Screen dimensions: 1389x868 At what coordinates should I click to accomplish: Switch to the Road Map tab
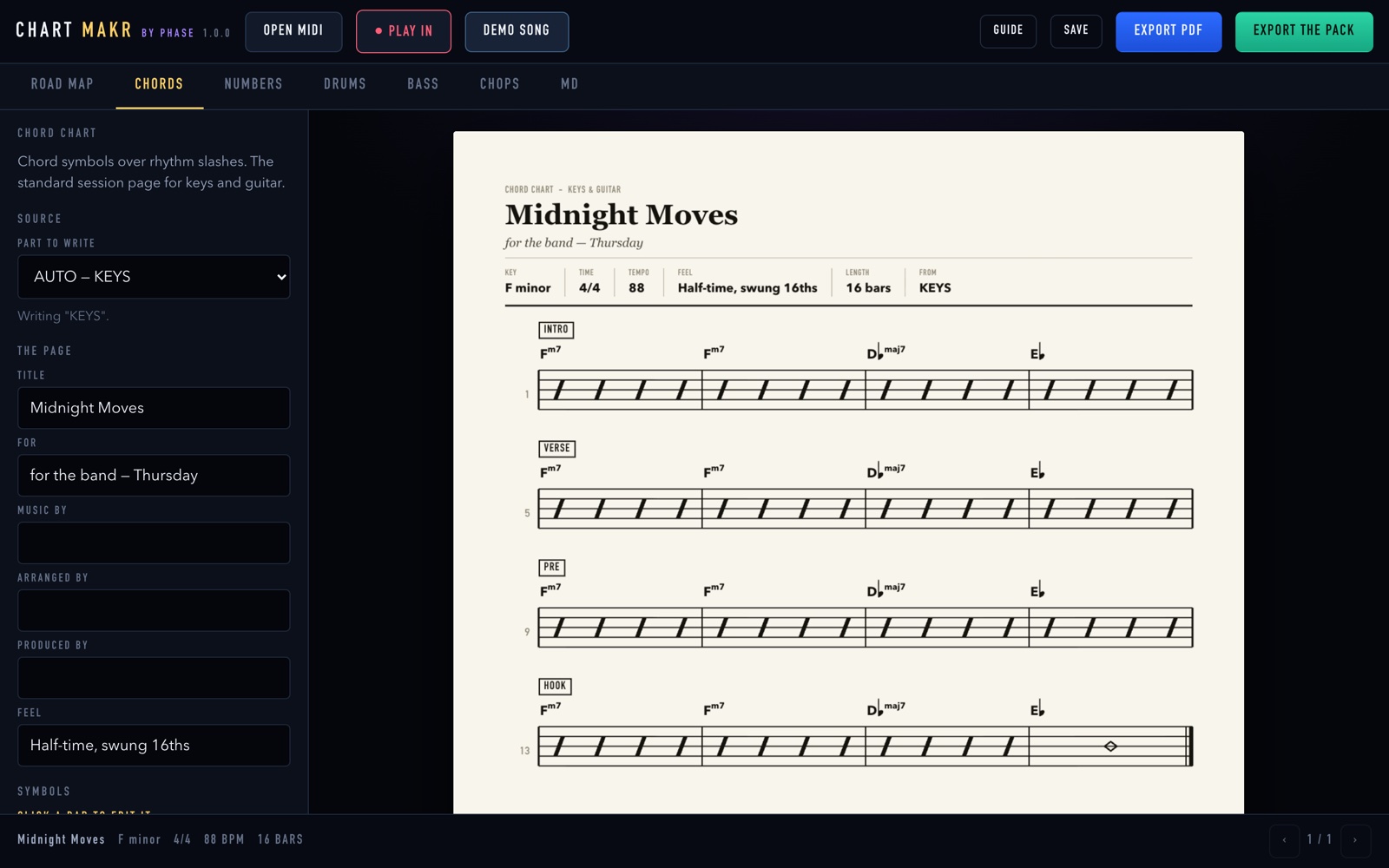coord(63,84)
